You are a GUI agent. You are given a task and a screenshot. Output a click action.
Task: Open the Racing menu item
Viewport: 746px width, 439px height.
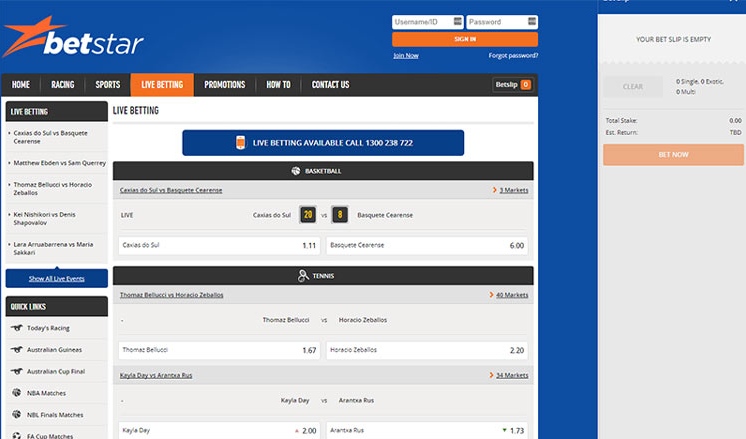click(x=63, y=85)
